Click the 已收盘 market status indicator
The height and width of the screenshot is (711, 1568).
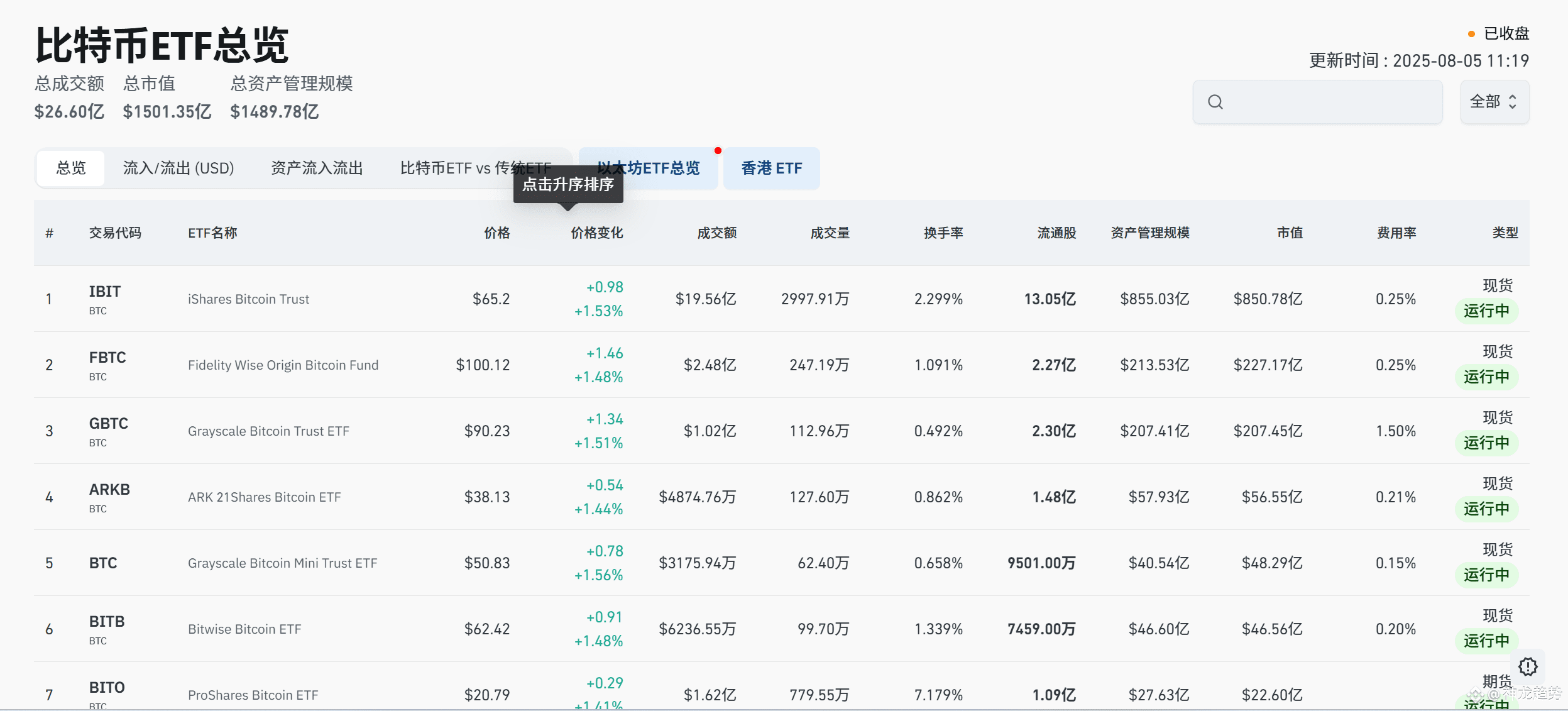coord(1498,33)
